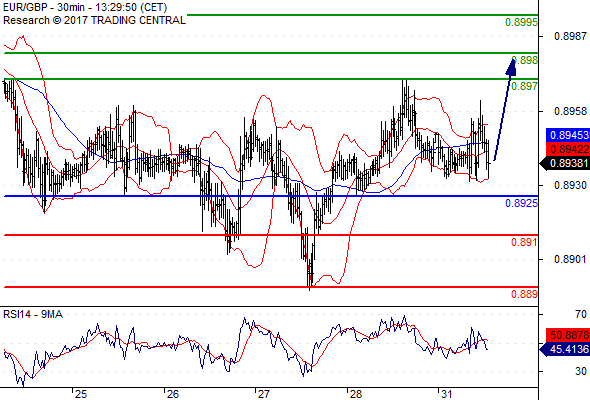Viewport: 590px width, 400px height.
Task: Click the 0.8987 price axis value
Action: pos(570,36)
